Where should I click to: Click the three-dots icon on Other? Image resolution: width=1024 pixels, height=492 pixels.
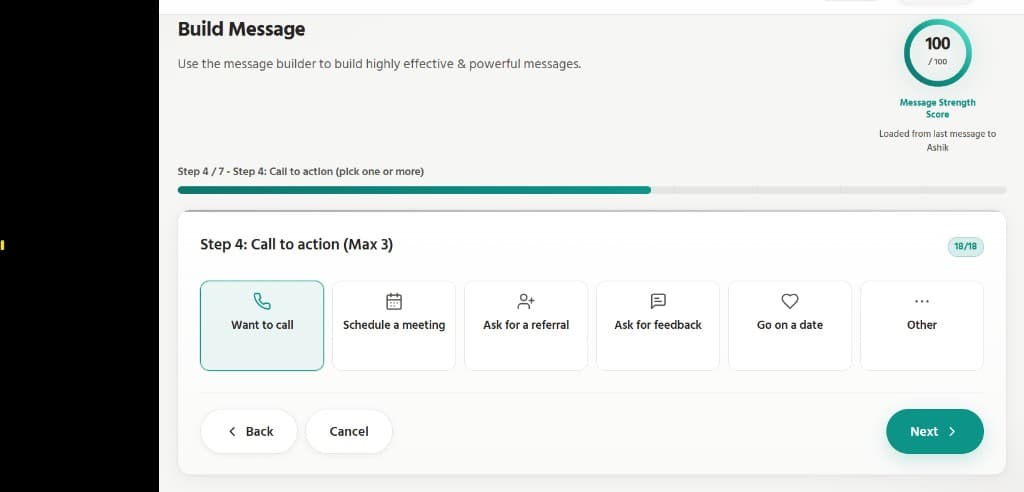point(922,300)
